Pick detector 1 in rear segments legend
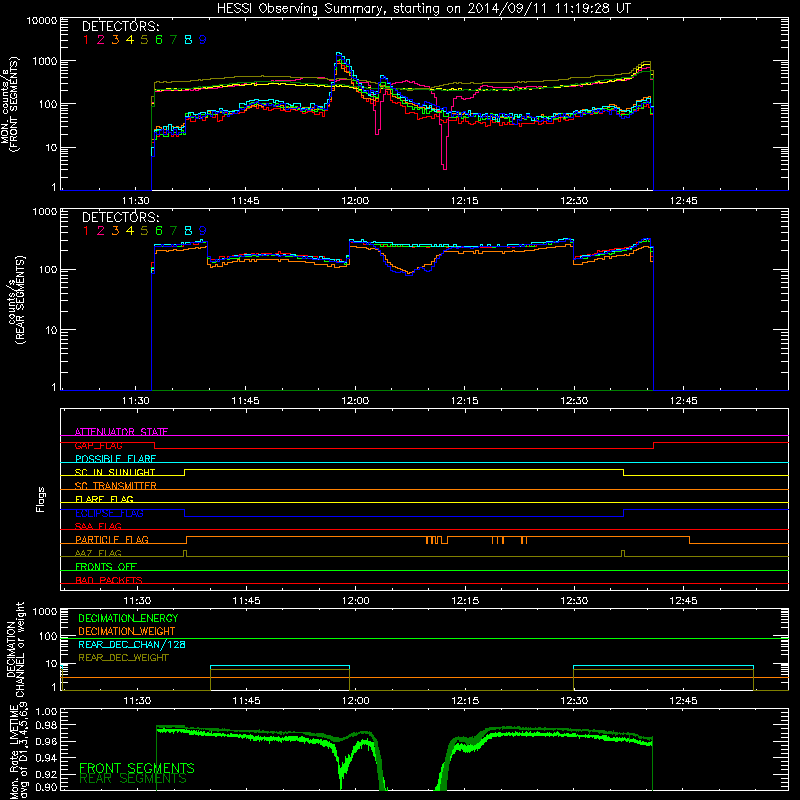Viewport: 800px width, 800px height. tap(86, 231)
